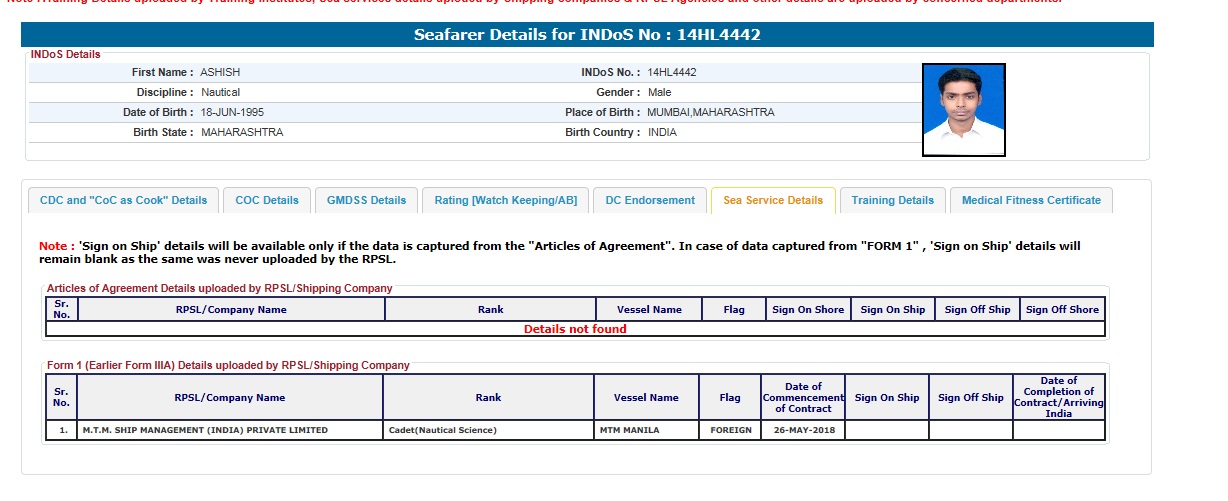This screenshot has width=1228, height=501.
Task: Click the seafarer profile photo
Action: pyautogui.click(x=963, y=110)
